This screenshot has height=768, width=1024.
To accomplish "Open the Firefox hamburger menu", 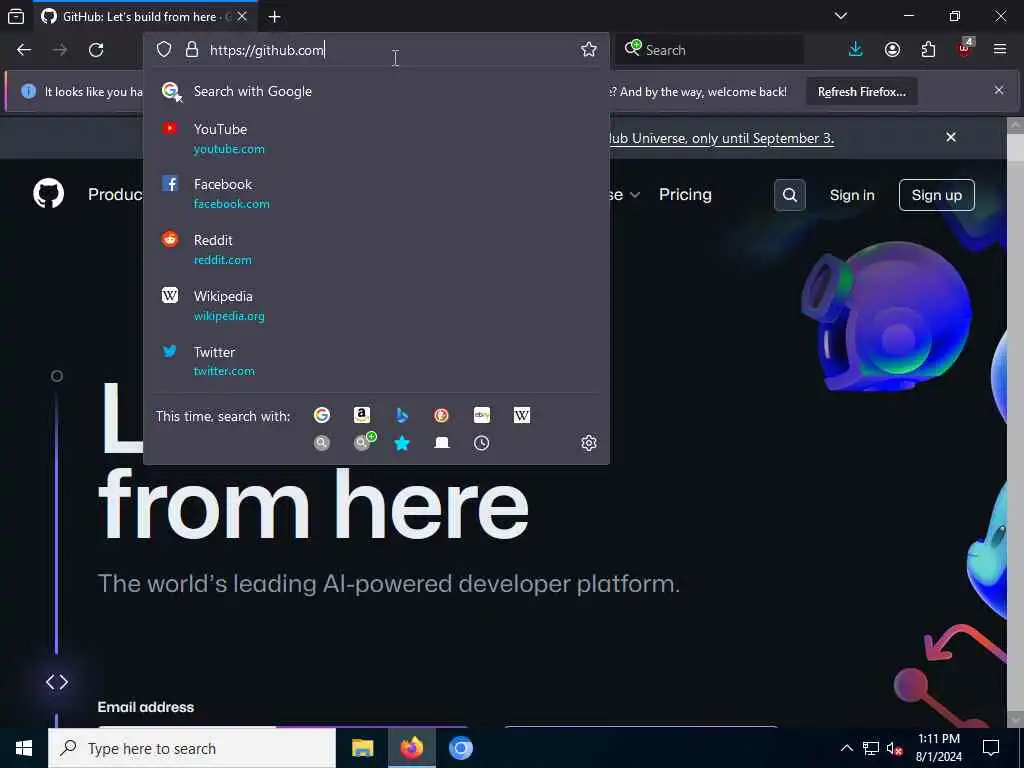I will click(1000, 50).
